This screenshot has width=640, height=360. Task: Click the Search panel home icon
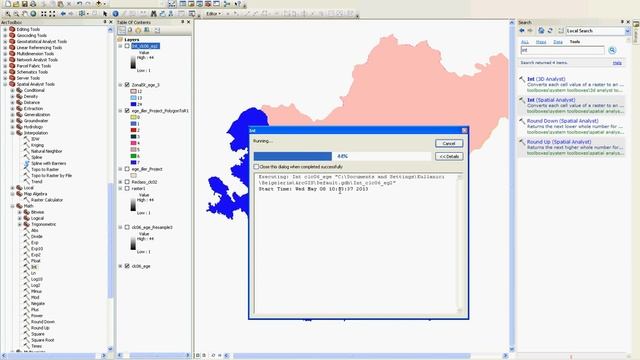(x=541, y=31)
